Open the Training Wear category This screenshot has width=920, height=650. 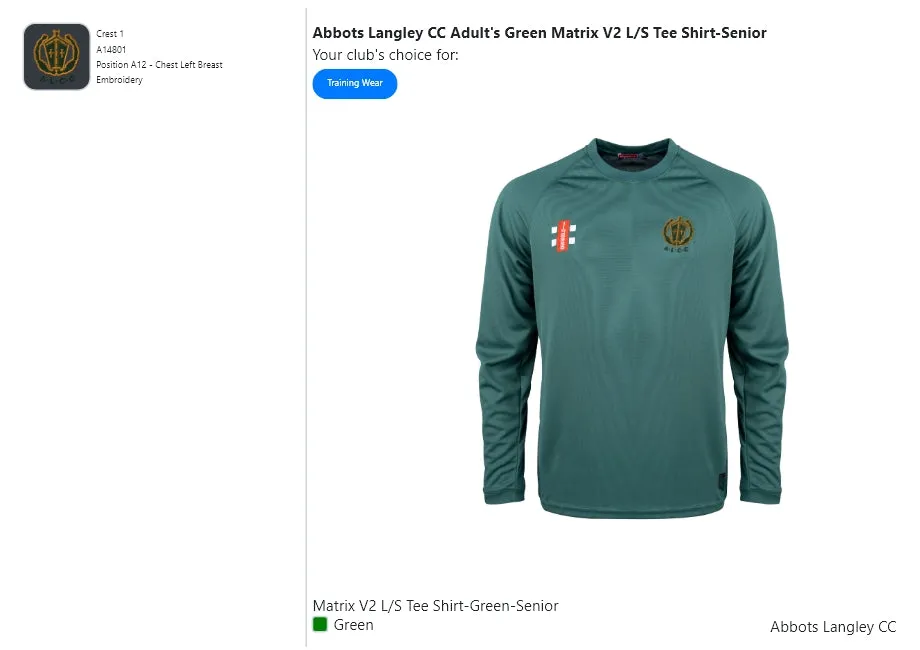[355, 84]
